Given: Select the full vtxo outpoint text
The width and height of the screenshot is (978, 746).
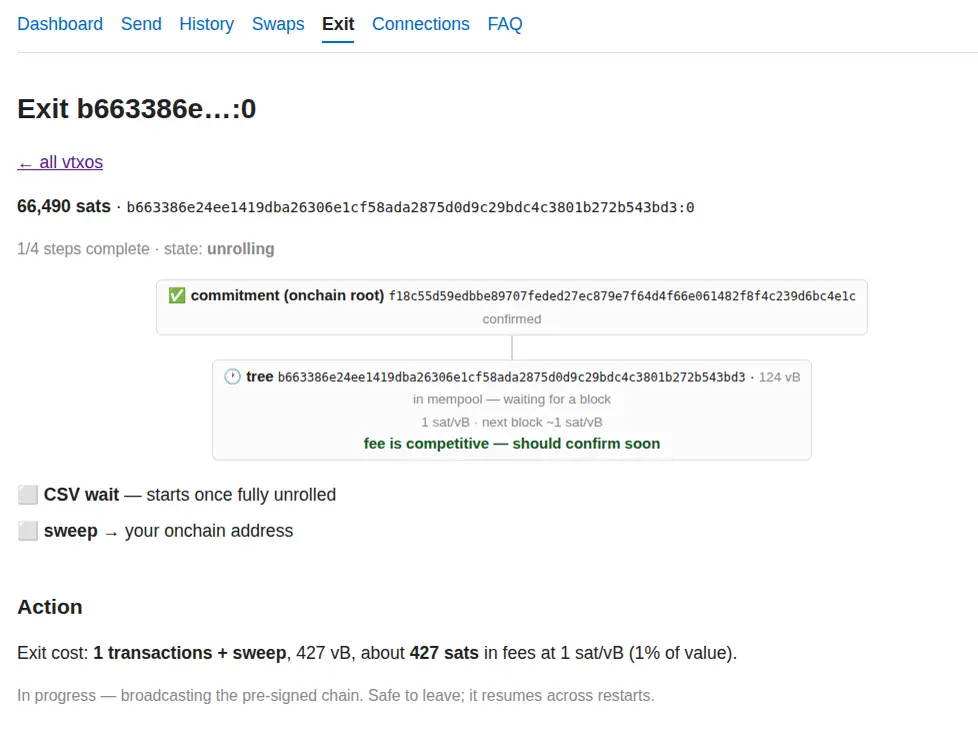Looking at the screenshot, I should pos(410,208).
